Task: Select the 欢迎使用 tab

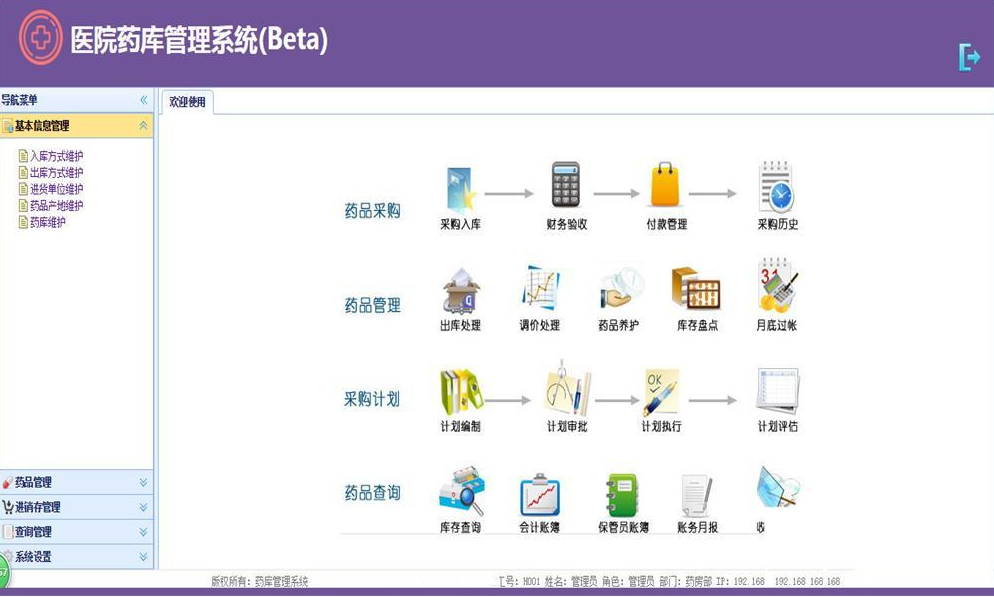Action: [187, 102]
